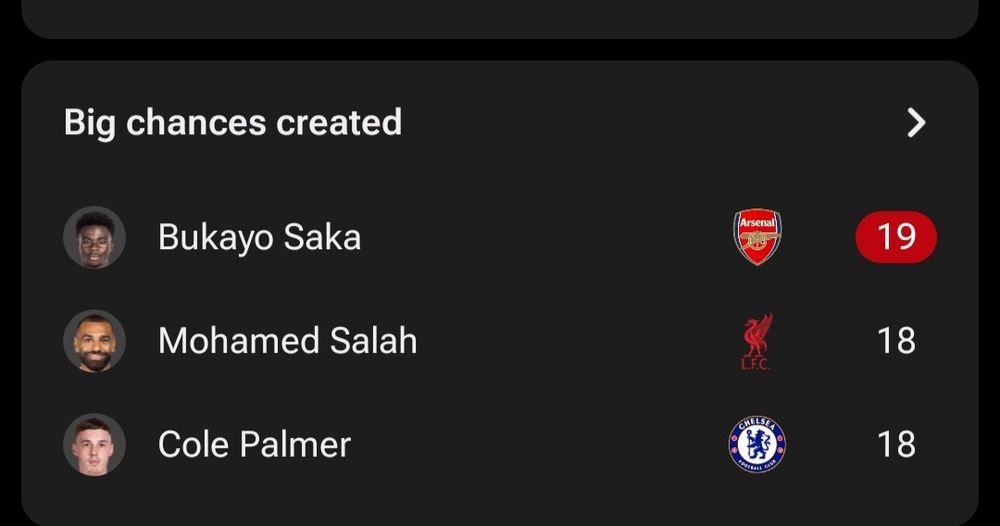Tap the Liverpool club crest
This screenshot has width=1000, height=526.
757,341
